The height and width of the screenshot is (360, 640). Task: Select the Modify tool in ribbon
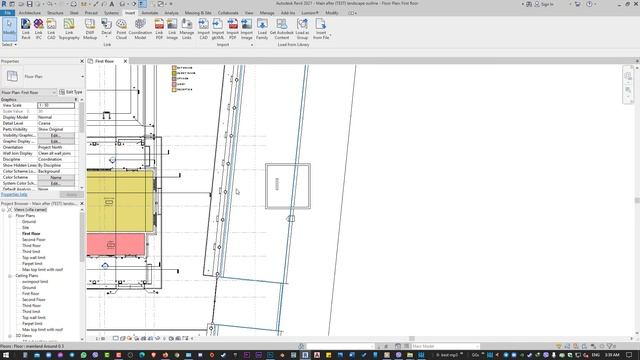pyautogui.click(x=9, y=29)
